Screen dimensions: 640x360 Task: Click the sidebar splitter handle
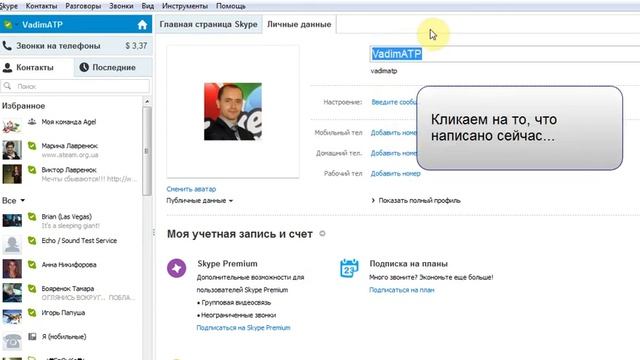click(154, 232)
